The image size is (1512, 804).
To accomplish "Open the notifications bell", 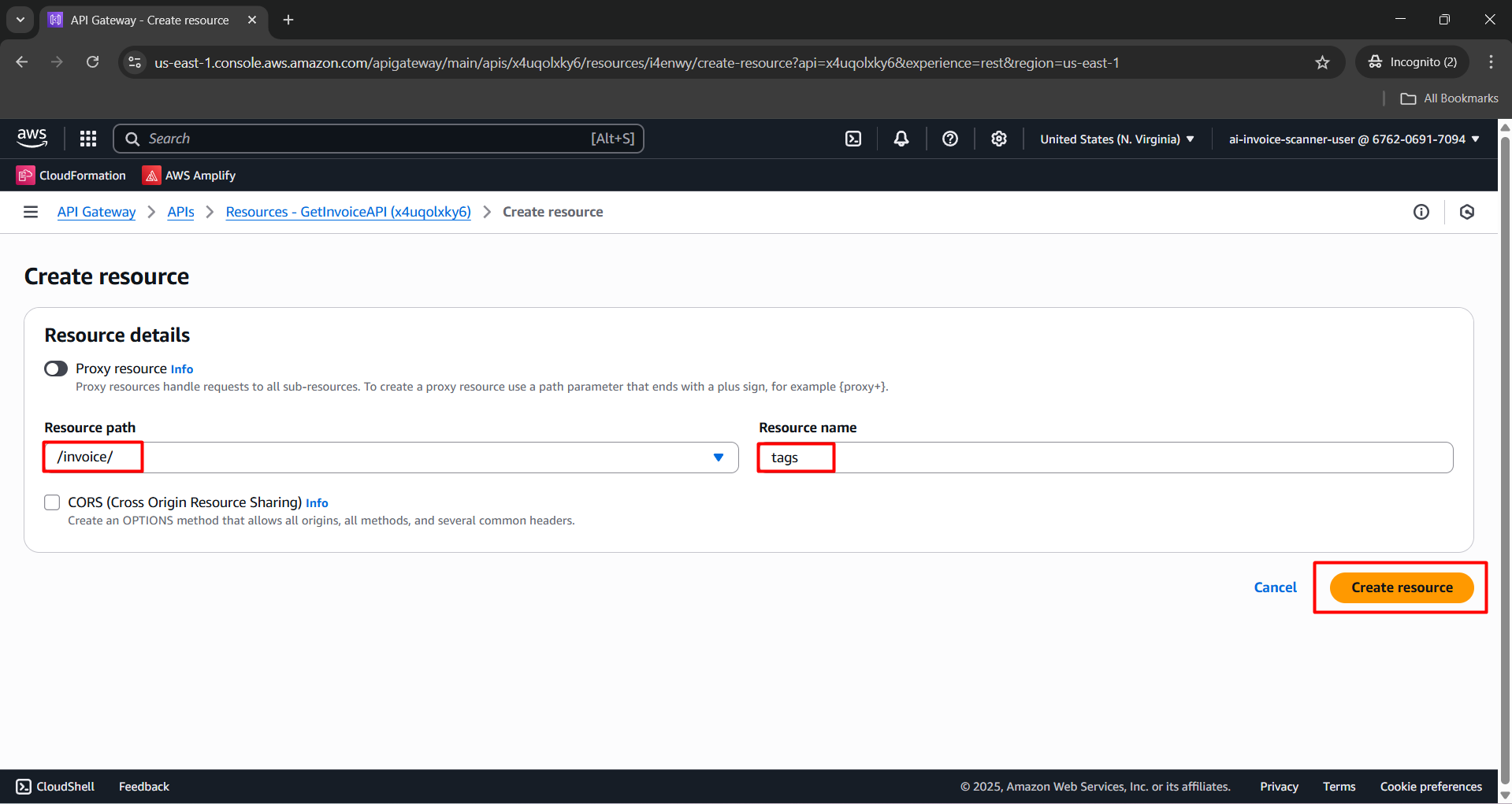I will (x=901, y=138).
